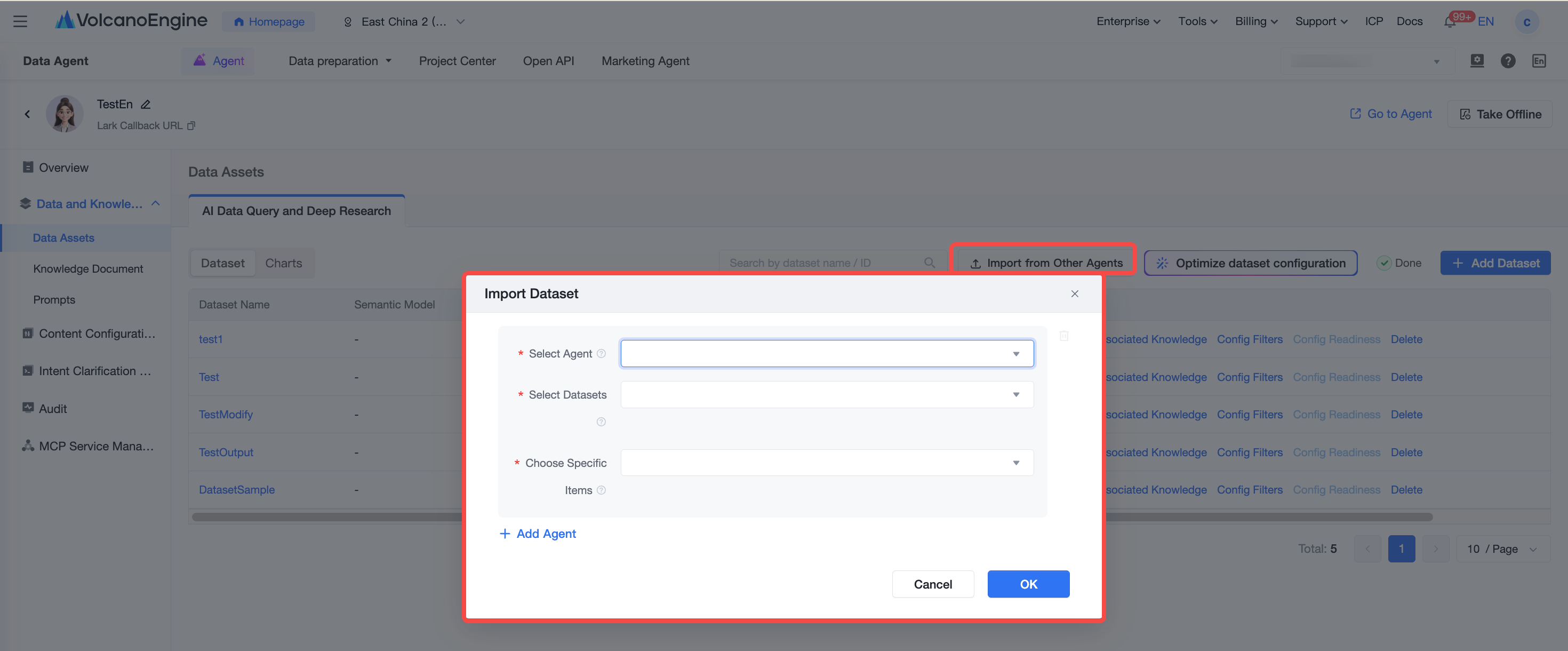Close the Import Dataset dialog
The height and width of the screenshot is (651, 1568).
tap(1074, 293)
